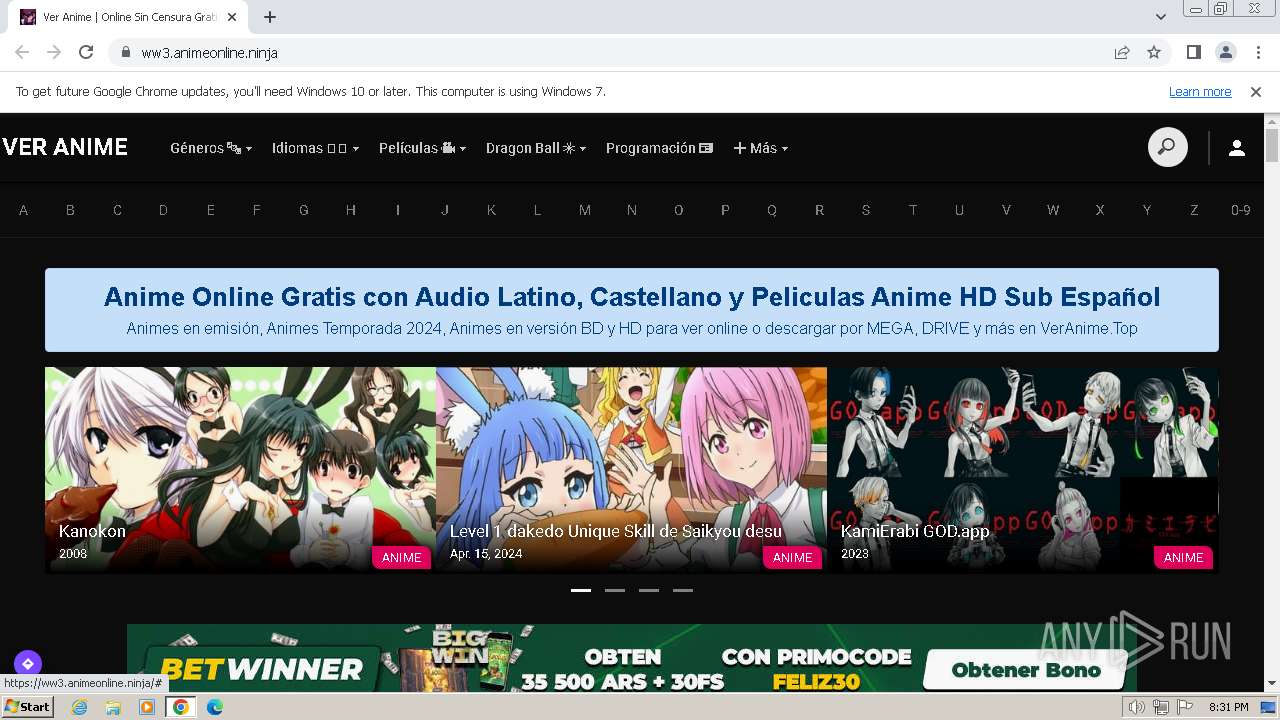The image size is (1280, 720).
Task: Switch to Chrome in the taskbar
Action: pos(181,707)
